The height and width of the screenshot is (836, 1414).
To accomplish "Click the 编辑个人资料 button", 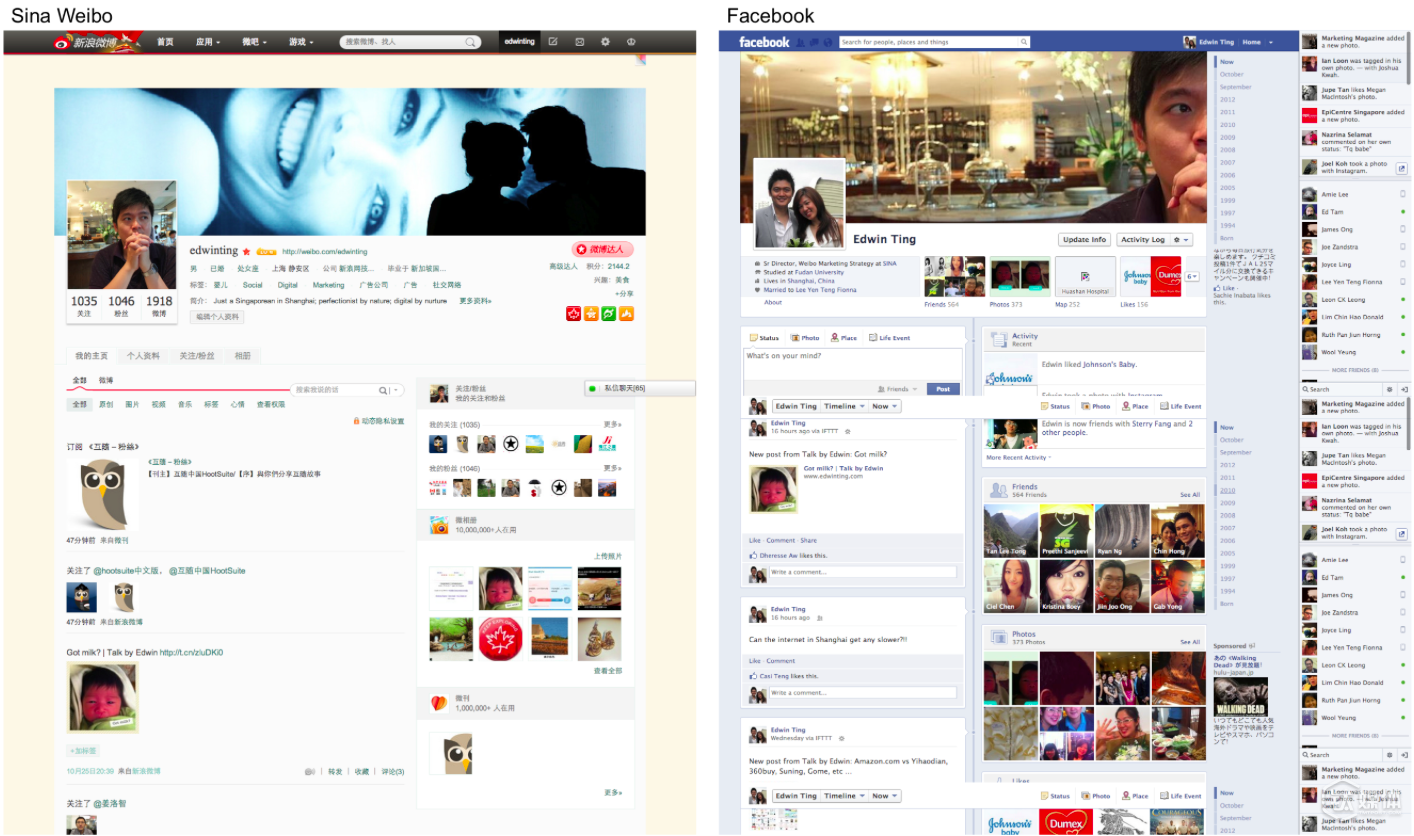I will pos(216,317).
